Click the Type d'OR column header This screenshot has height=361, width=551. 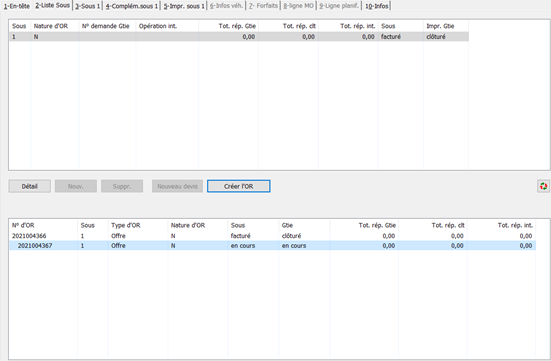coord(126,225)
